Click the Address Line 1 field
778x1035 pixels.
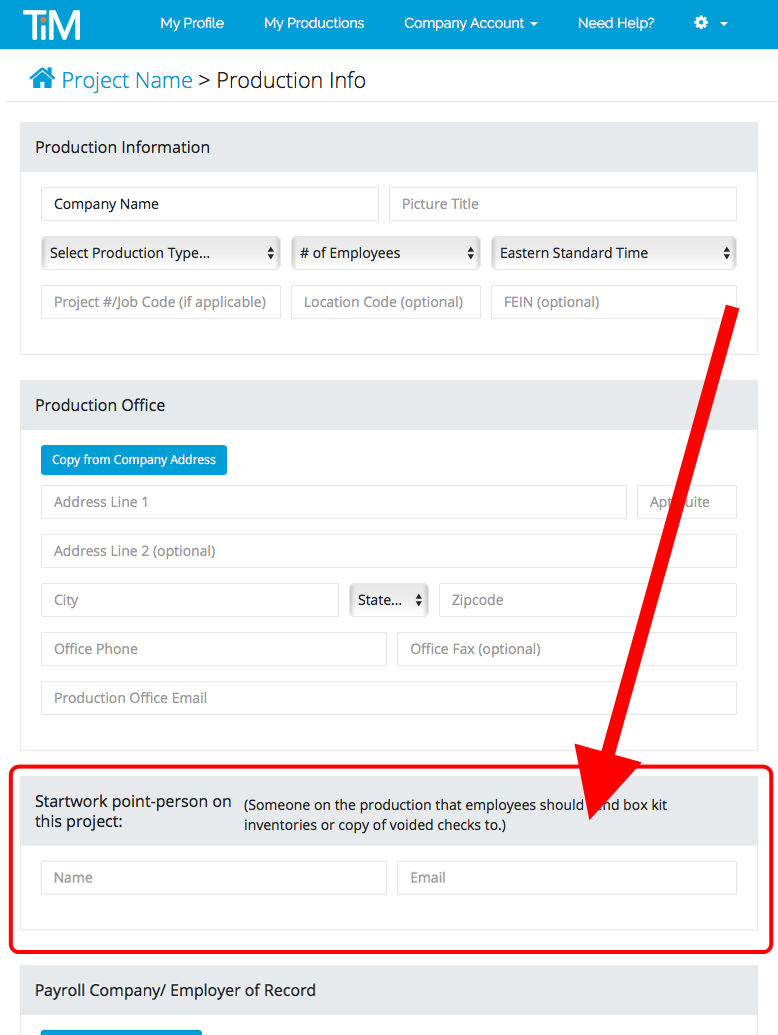334,502
